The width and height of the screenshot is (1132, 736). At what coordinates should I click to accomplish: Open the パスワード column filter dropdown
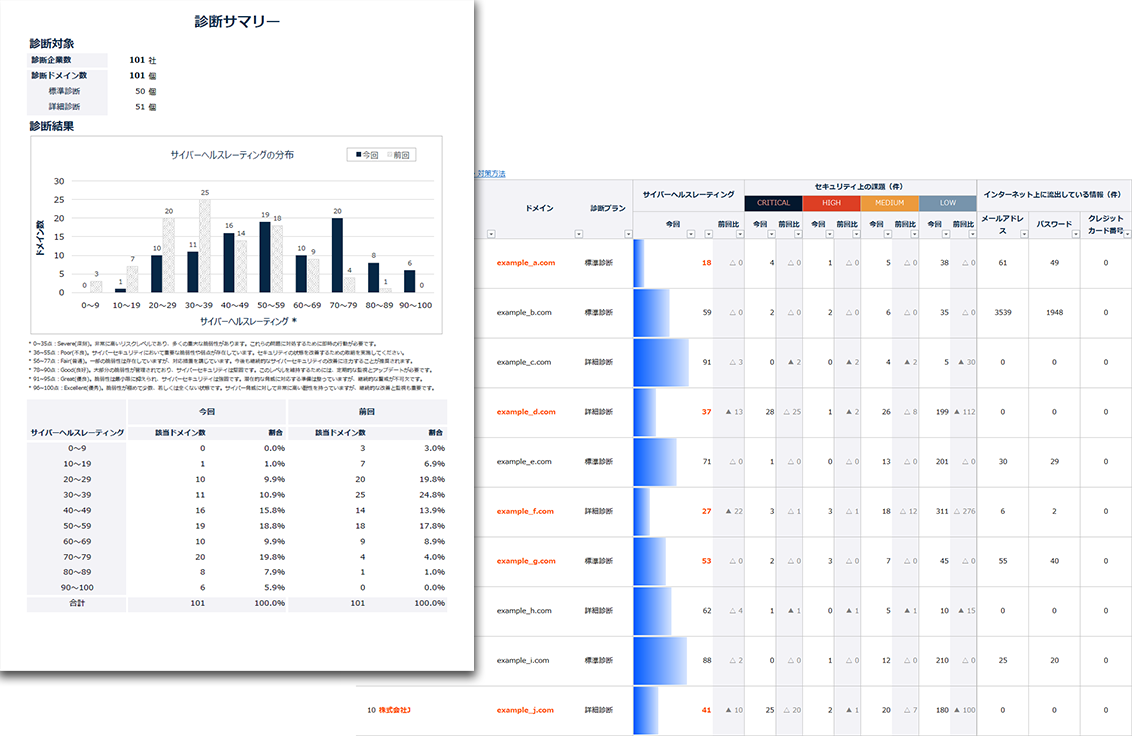[x=1078, y=234]
